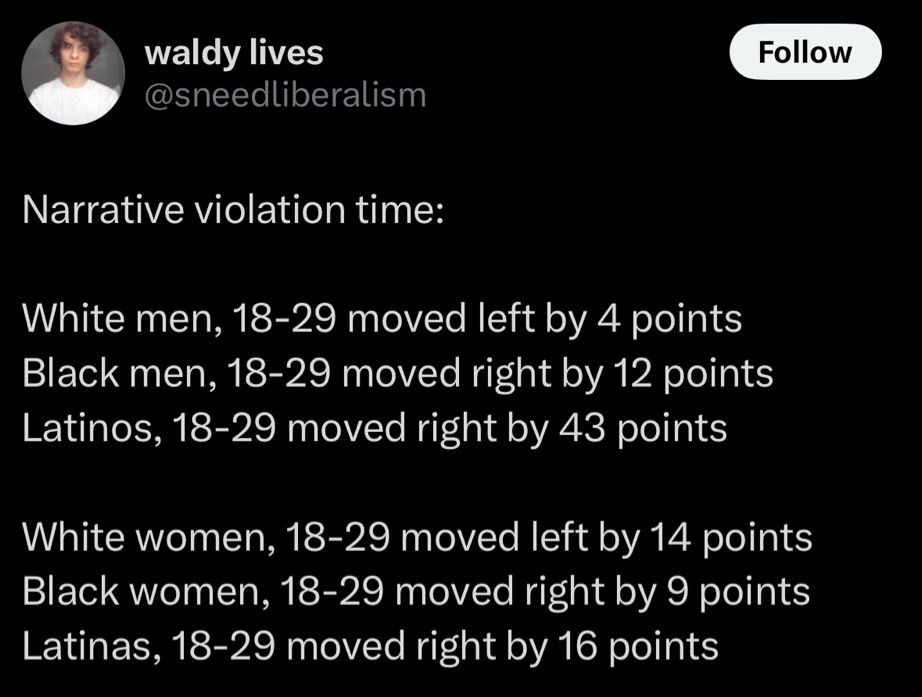Click the '4 points' text for White men
This screenshot has height=697, width=922.
tap(670, 318)
